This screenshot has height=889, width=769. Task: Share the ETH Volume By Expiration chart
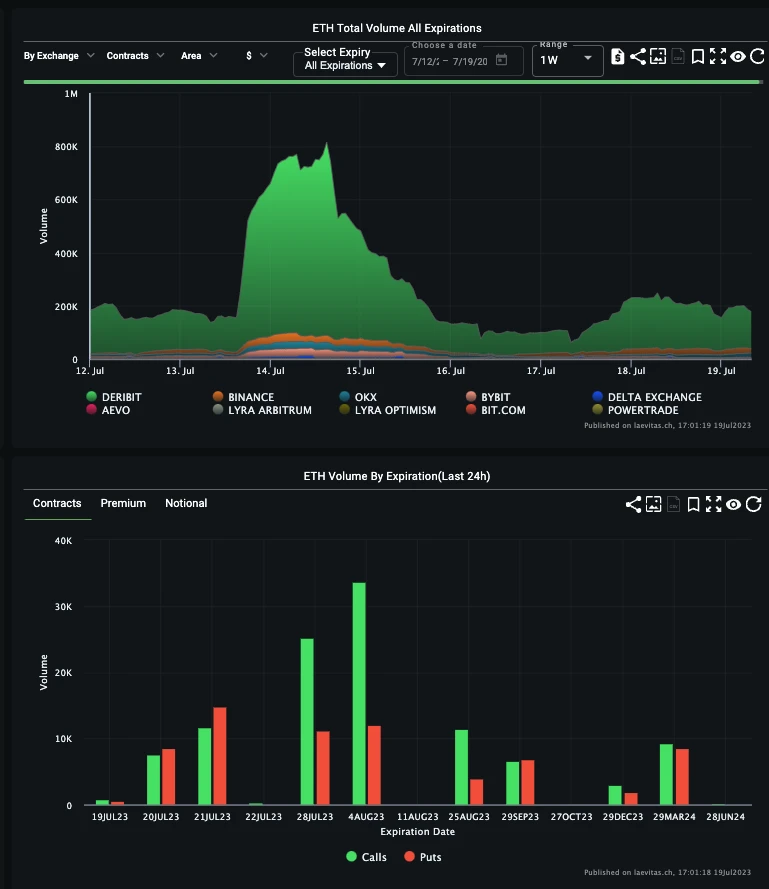[x=633, y=505]
